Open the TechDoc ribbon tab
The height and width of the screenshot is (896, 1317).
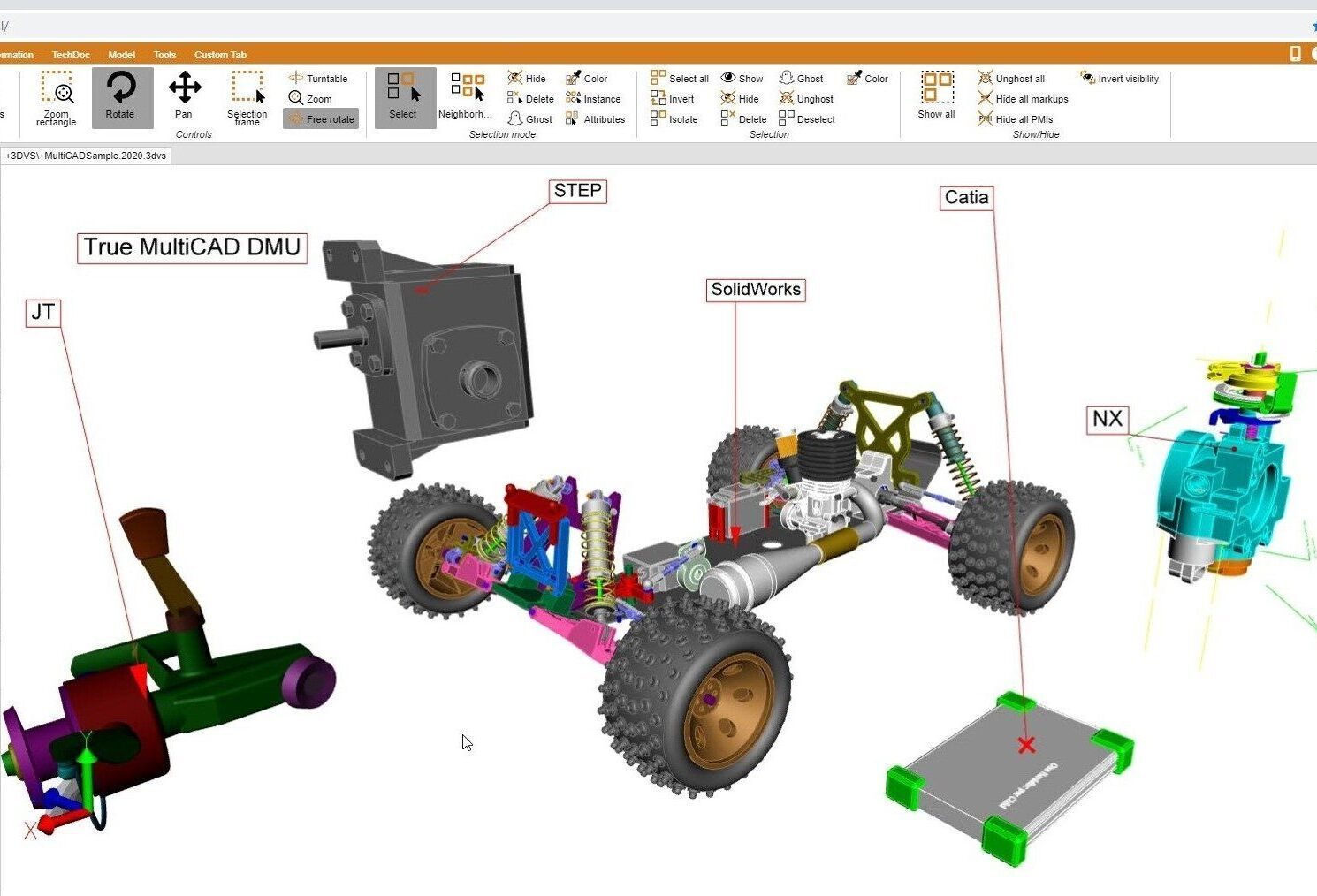(71, 55)
